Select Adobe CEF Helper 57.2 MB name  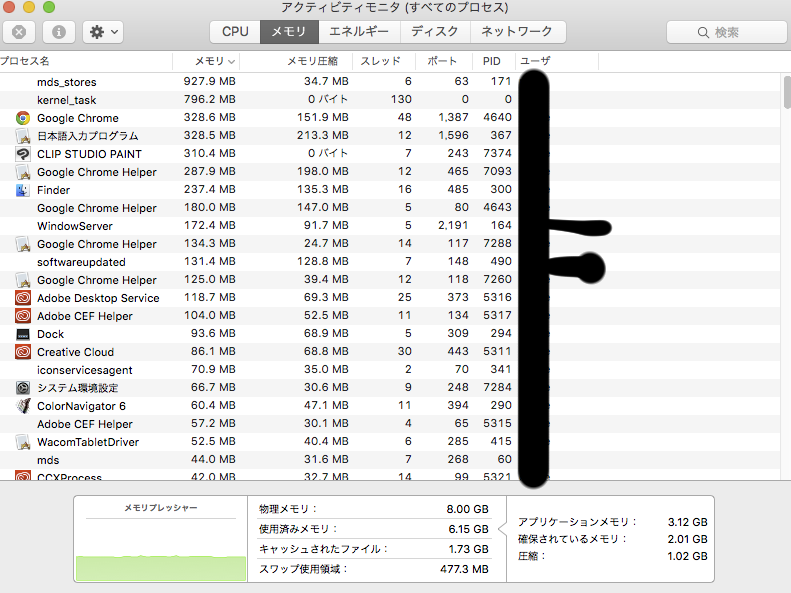coord(85,424)
